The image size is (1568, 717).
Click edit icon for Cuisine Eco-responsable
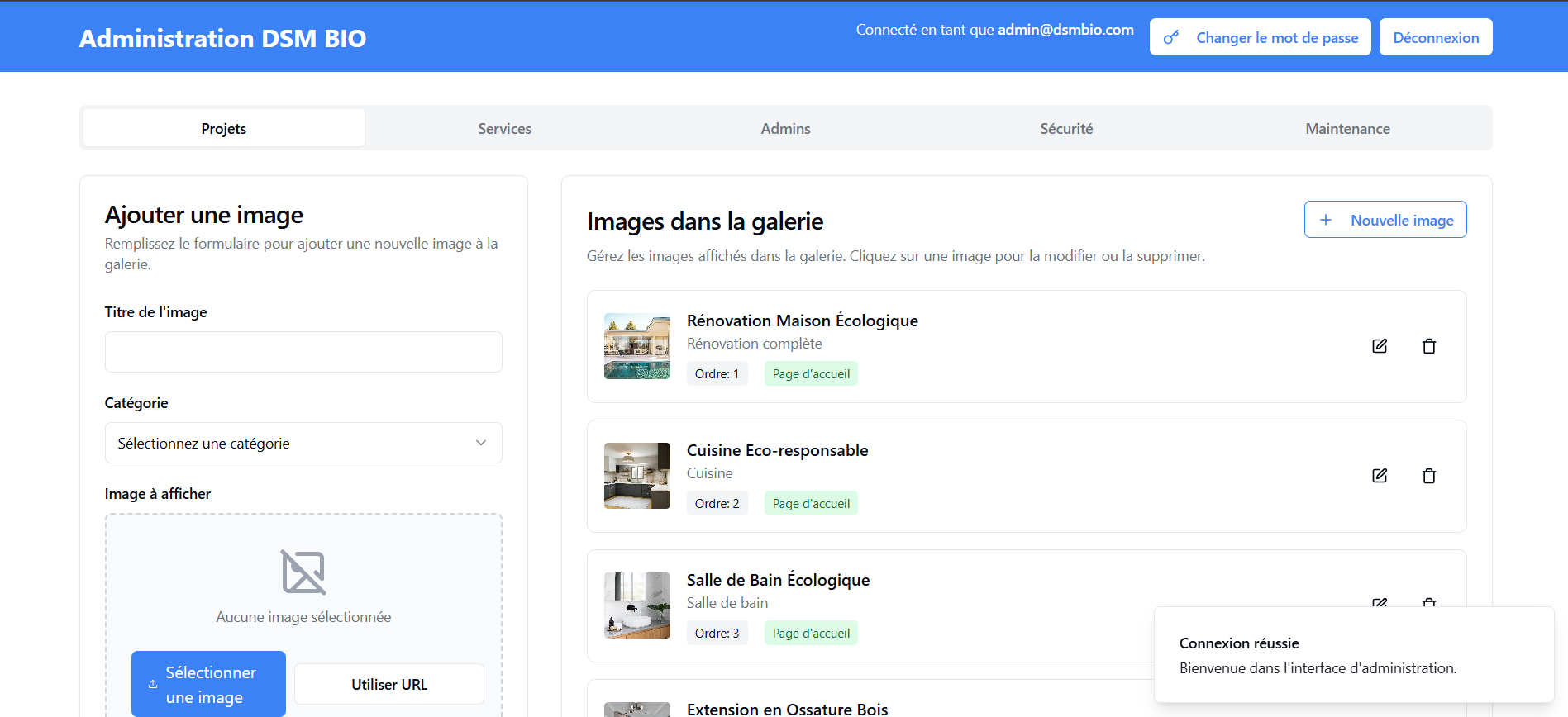click(x=1379, y=476)
